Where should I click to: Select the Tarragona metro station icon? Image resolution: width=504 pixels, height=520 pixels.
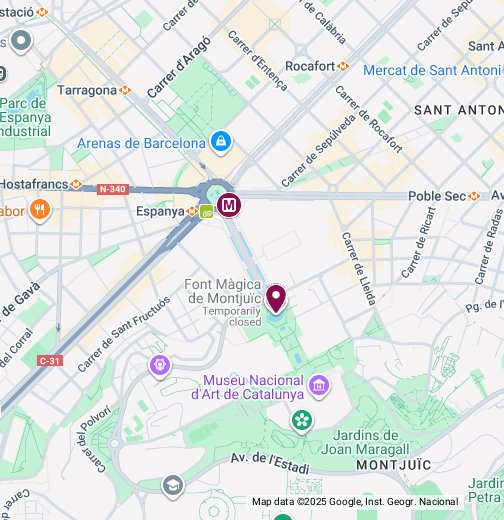tap(125, 90)
